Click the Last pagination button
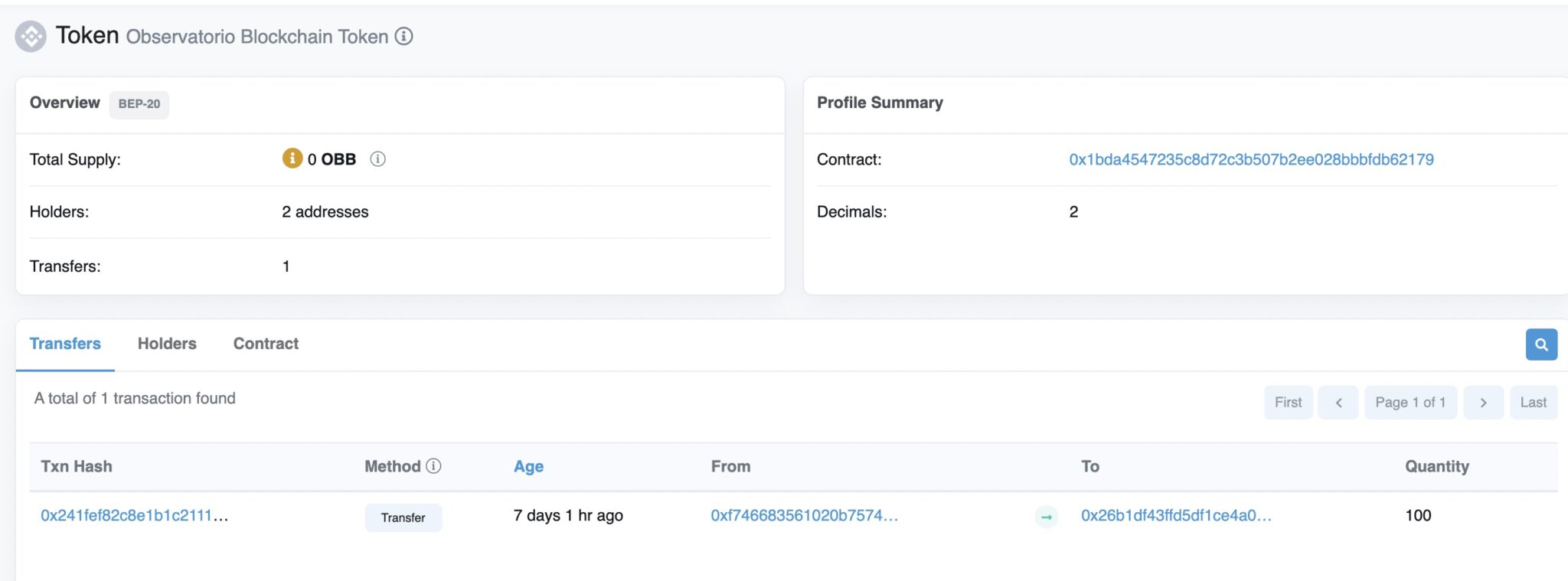1568x581 pixels. pos(1533,403)
